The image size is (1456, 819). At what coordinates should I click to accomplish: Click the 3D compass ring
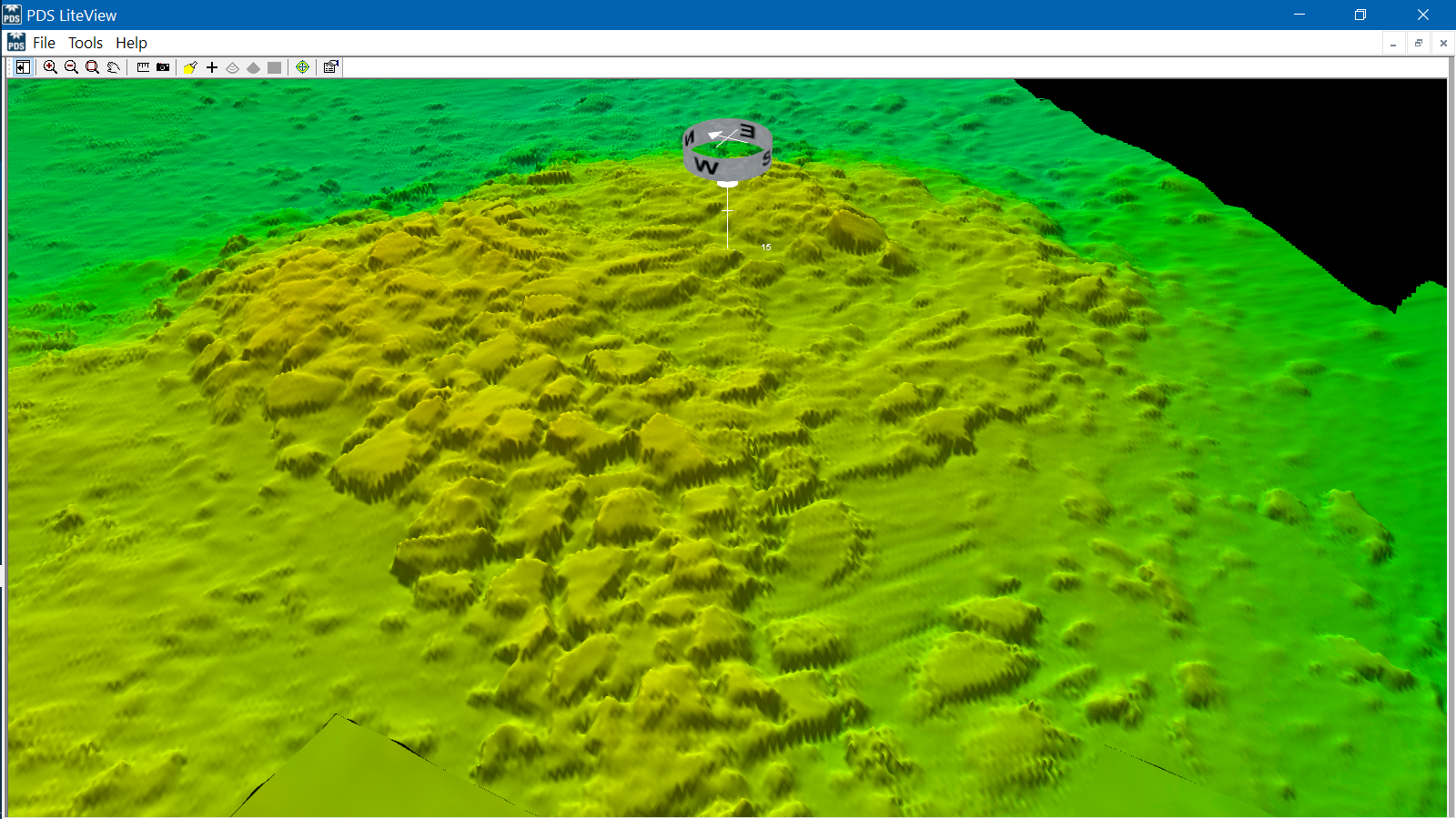coord(727,150)
